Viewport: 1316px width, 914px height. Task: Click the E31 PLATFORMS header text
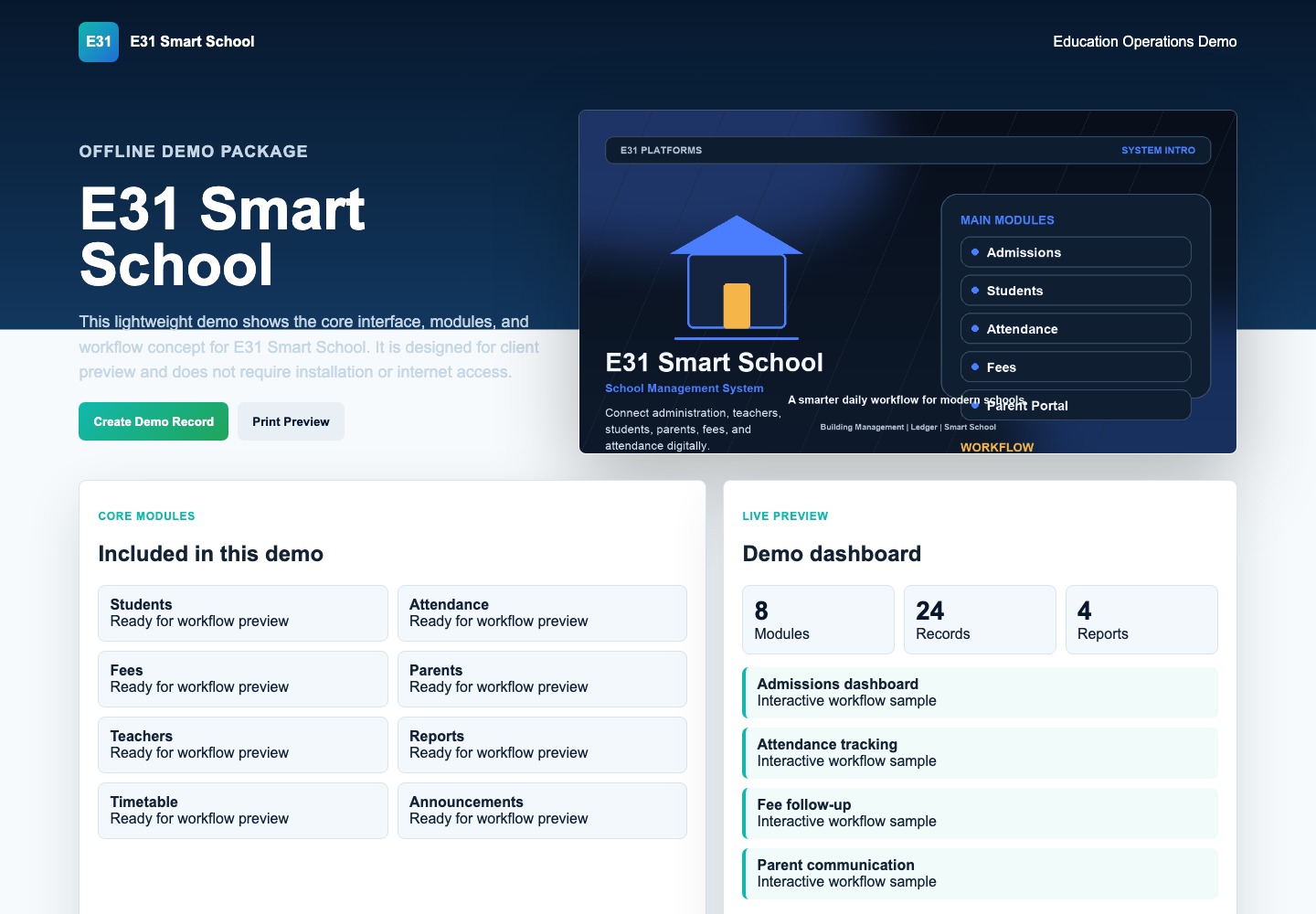(x=661, y=151)
